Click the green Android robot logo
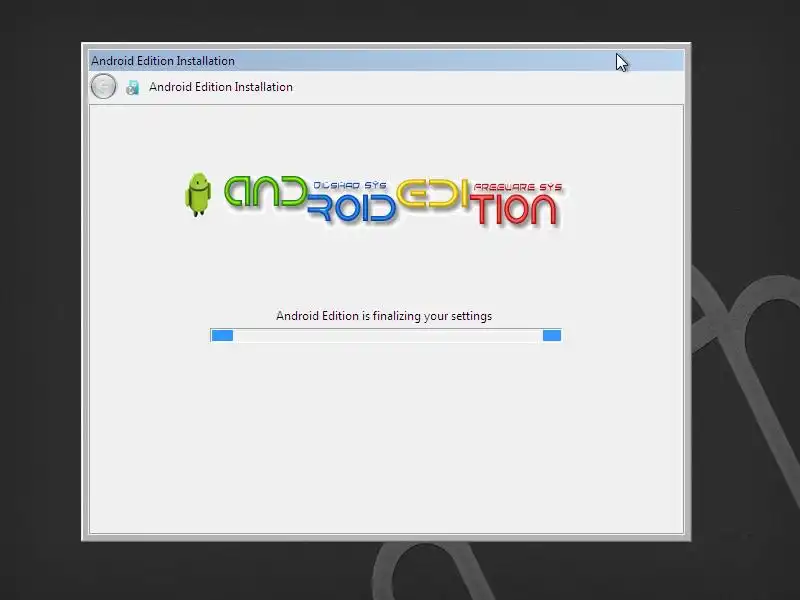 [x=198, y=194]
